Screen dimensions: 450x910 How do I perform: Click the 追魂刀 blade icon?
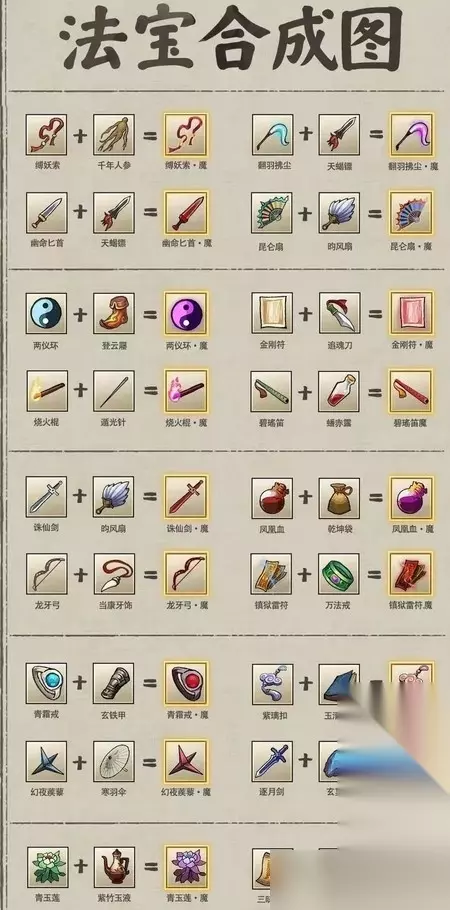pyautogui.click(x=340, y=313)
